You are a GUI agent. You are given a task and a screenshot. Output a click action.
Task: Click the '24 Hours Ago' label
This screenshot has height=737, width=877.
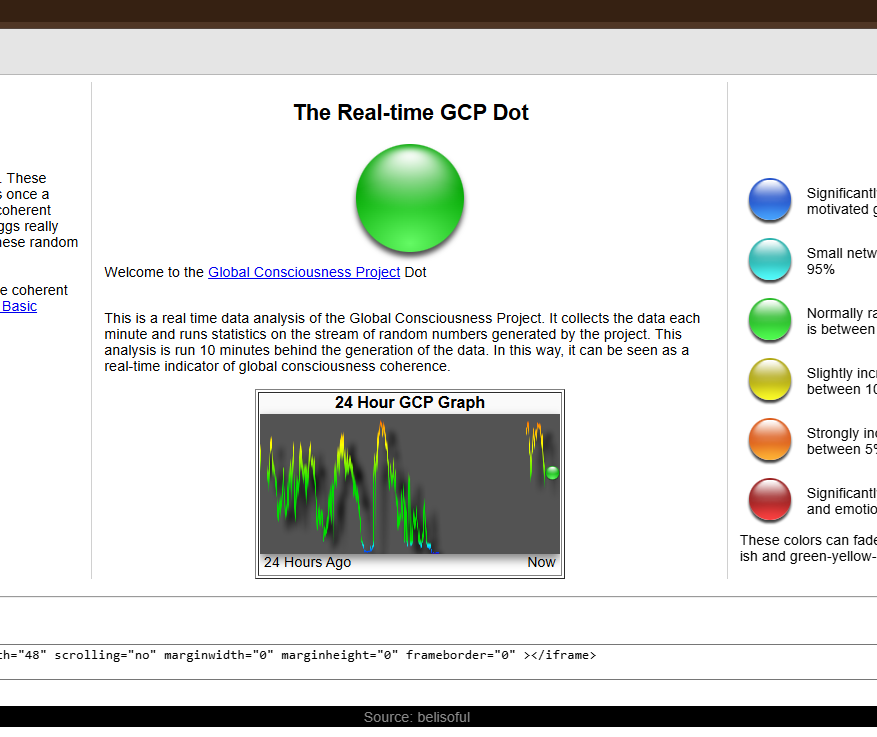click(x=308, y=563)
